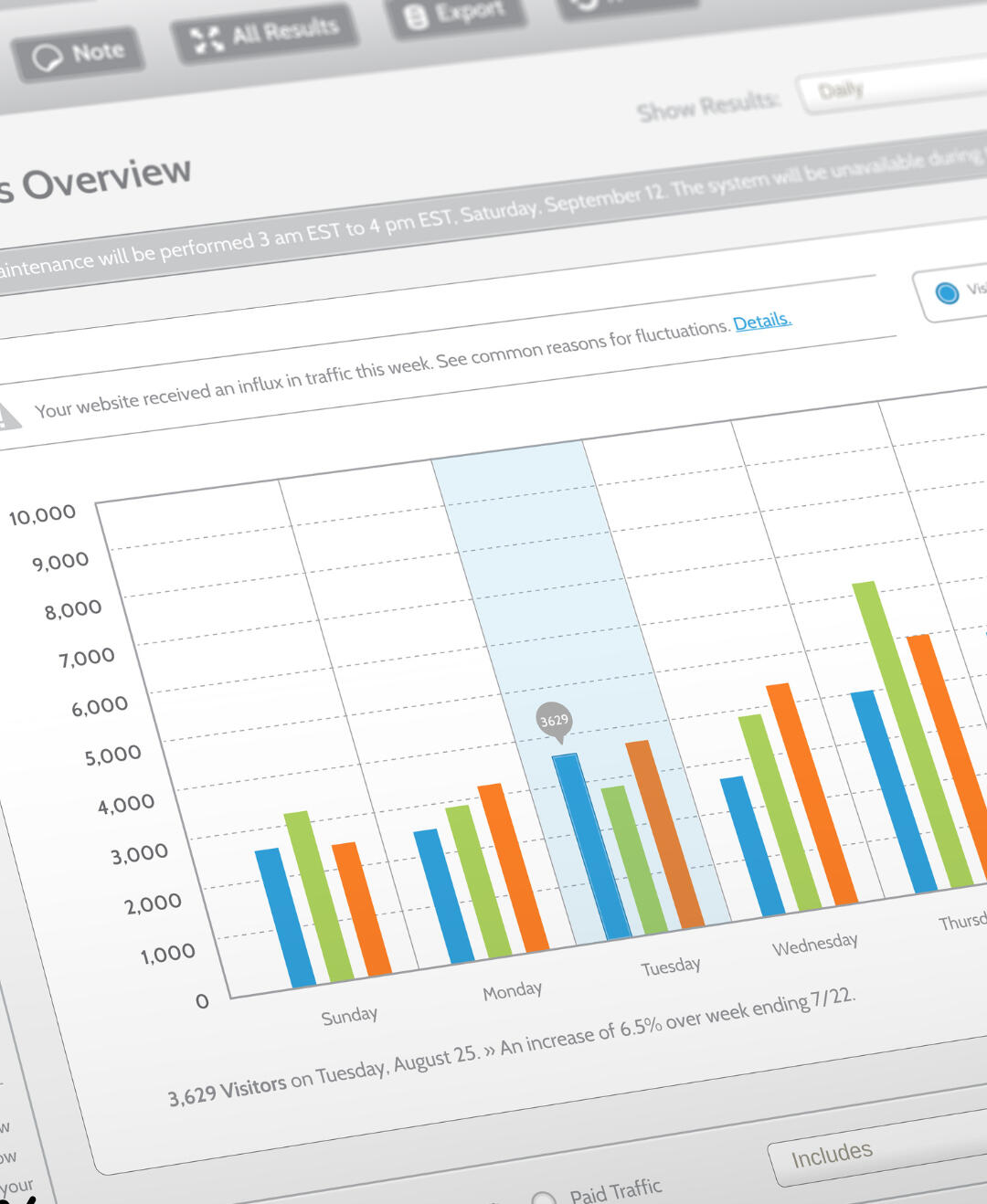
Task: Click the speech bubble icon on Note
Action: (47, 58)
